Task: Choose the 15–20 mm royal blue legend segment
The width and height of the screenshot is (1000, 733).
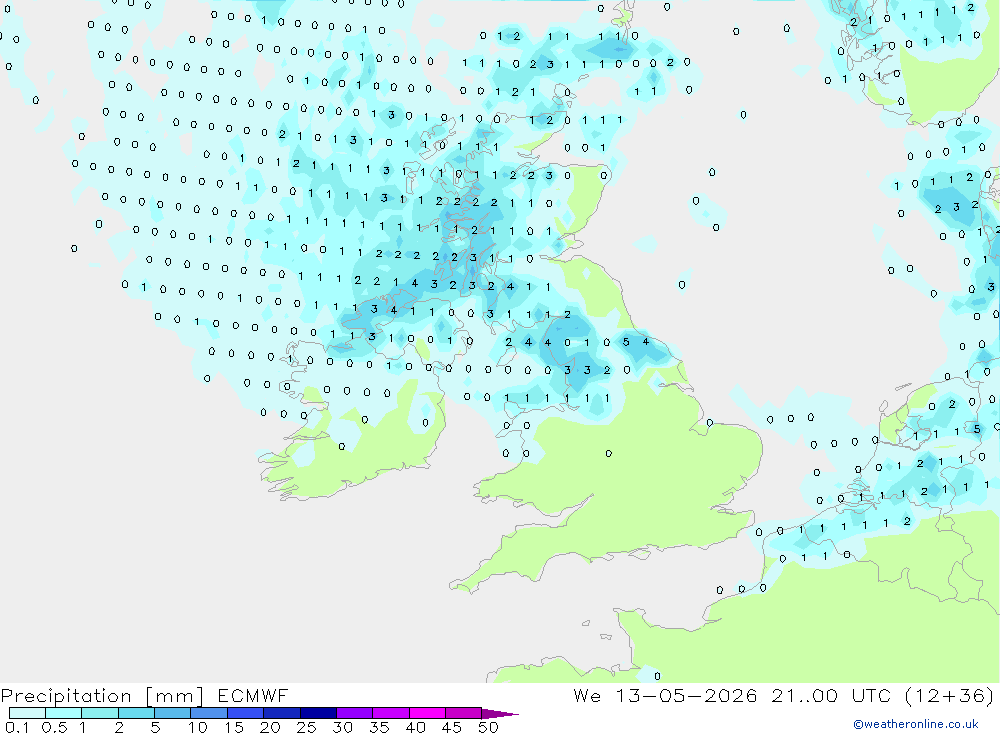Action: [x=246, y=713]
